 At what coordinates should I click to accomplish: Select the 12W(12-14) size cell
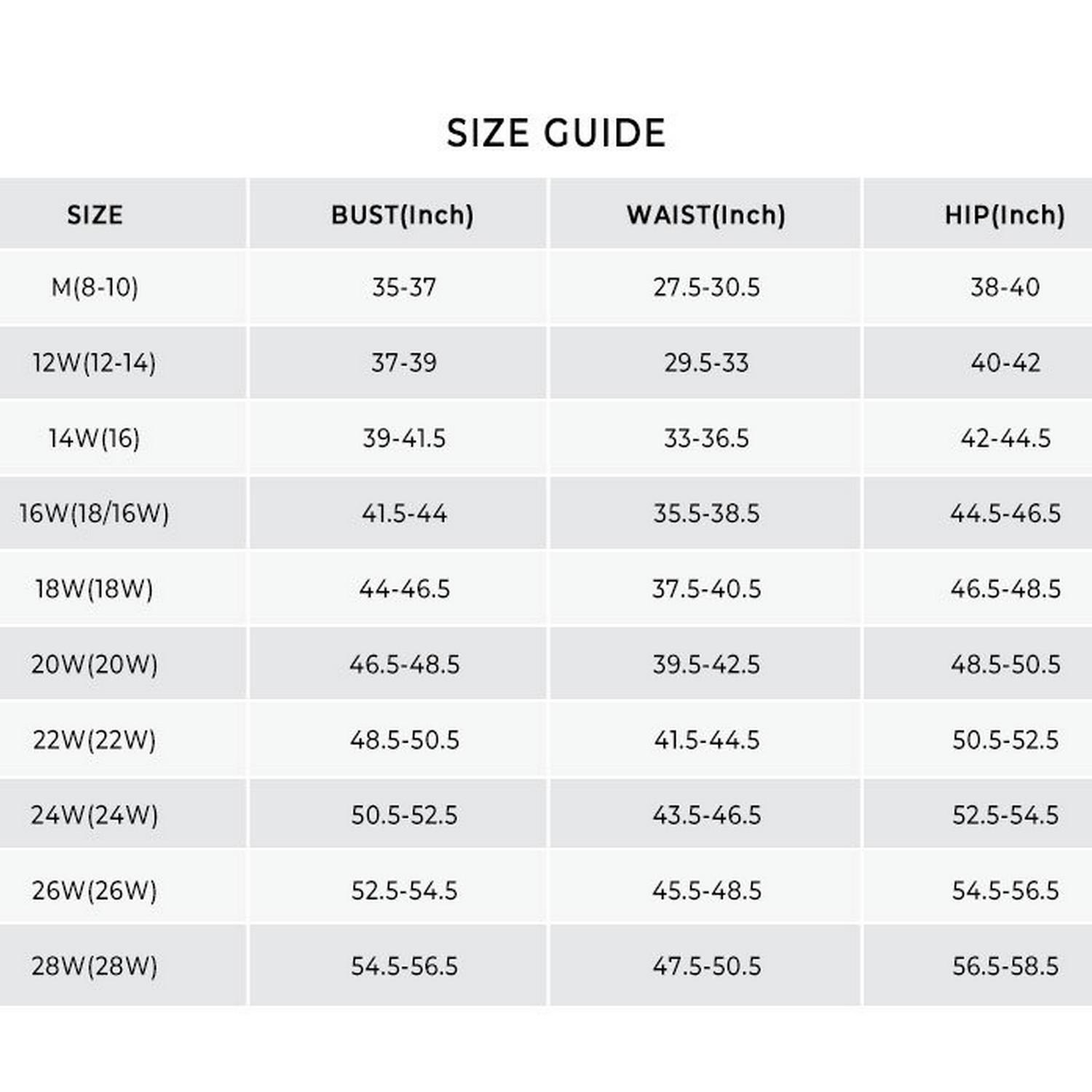[95, 363]
